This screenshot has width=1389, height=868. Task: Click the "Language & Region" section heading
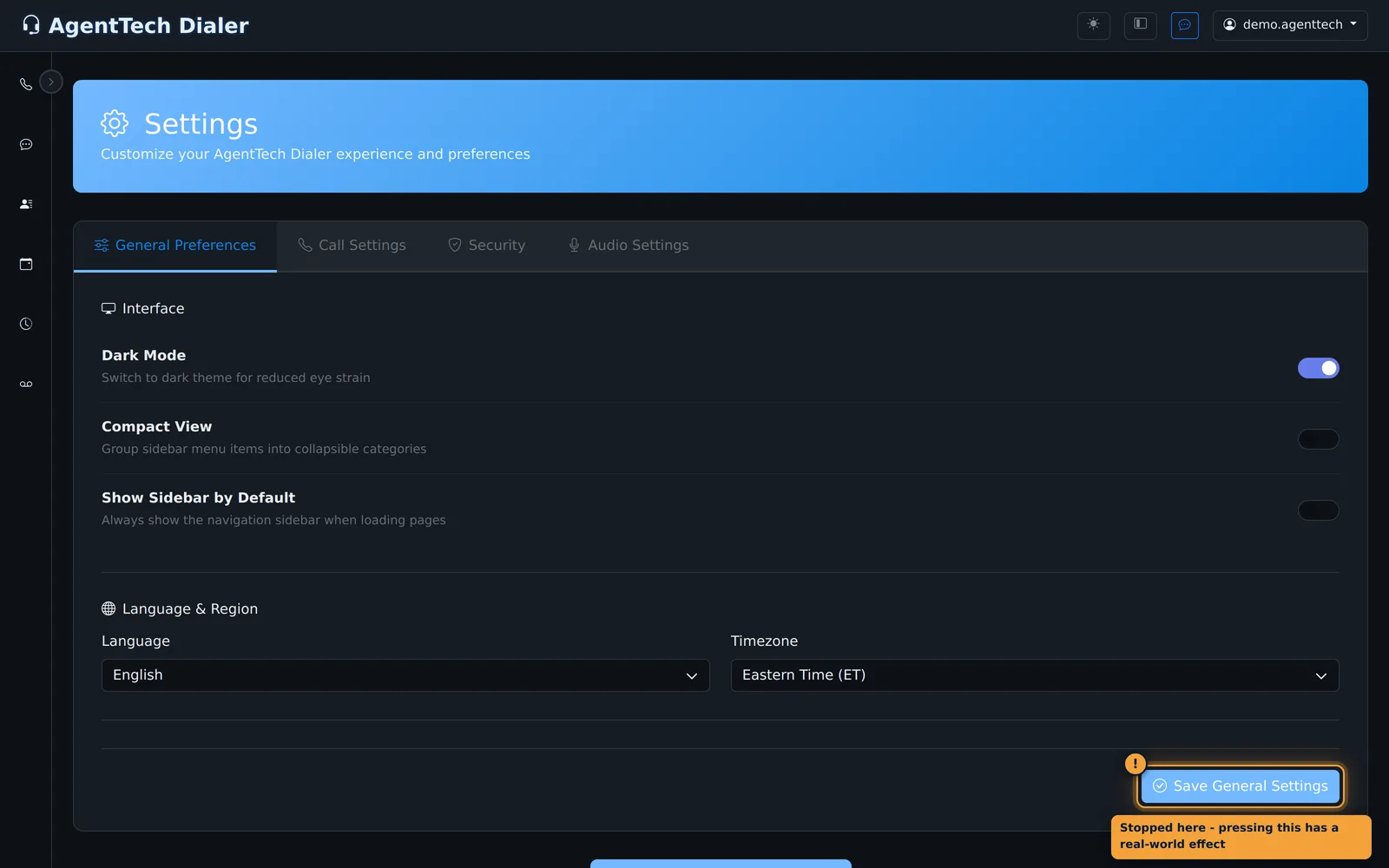pyautogui.click(x=190, y=609)
